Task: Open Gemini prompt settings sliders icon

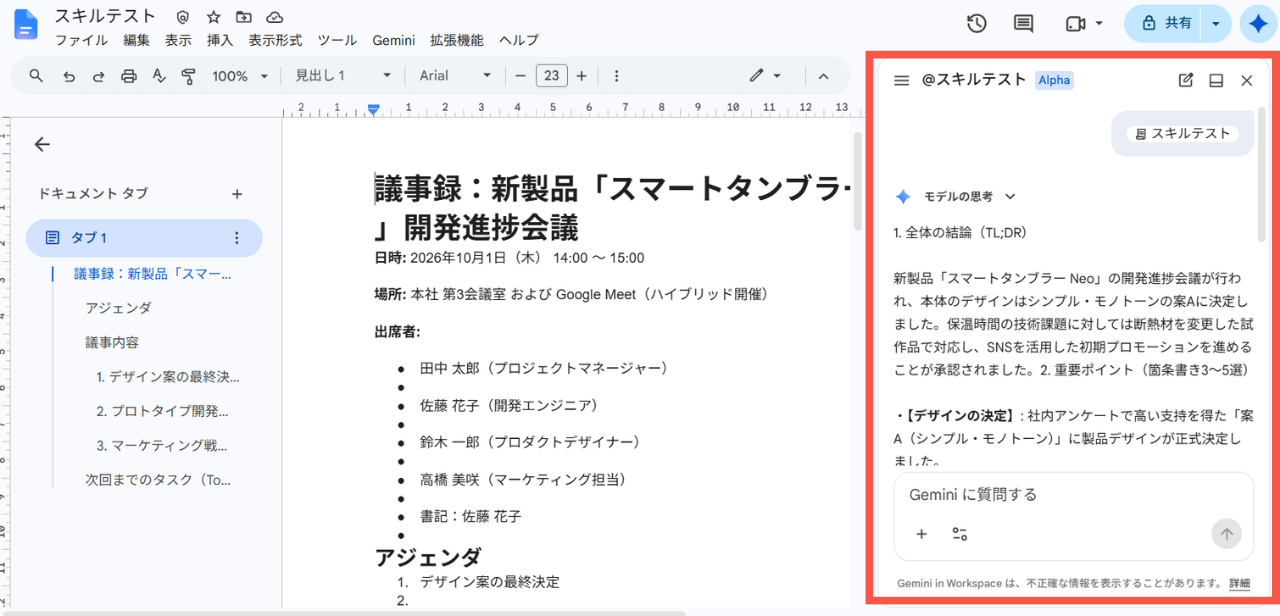Action: [x=959, y=534]
